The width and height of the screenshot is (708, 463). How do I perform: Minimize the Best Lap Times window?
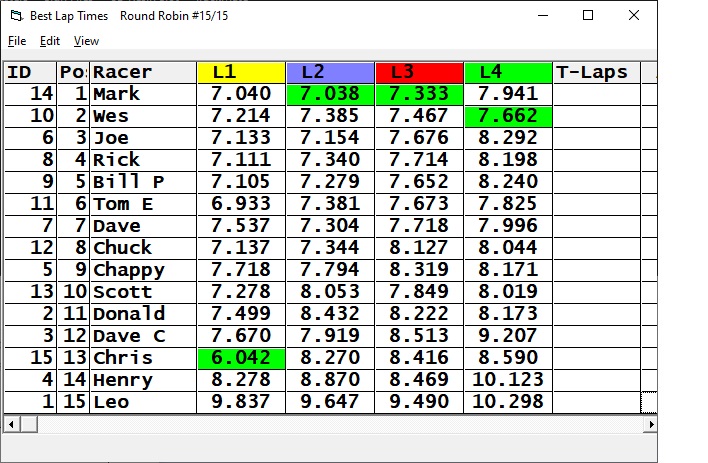click(x=543, y=16)
